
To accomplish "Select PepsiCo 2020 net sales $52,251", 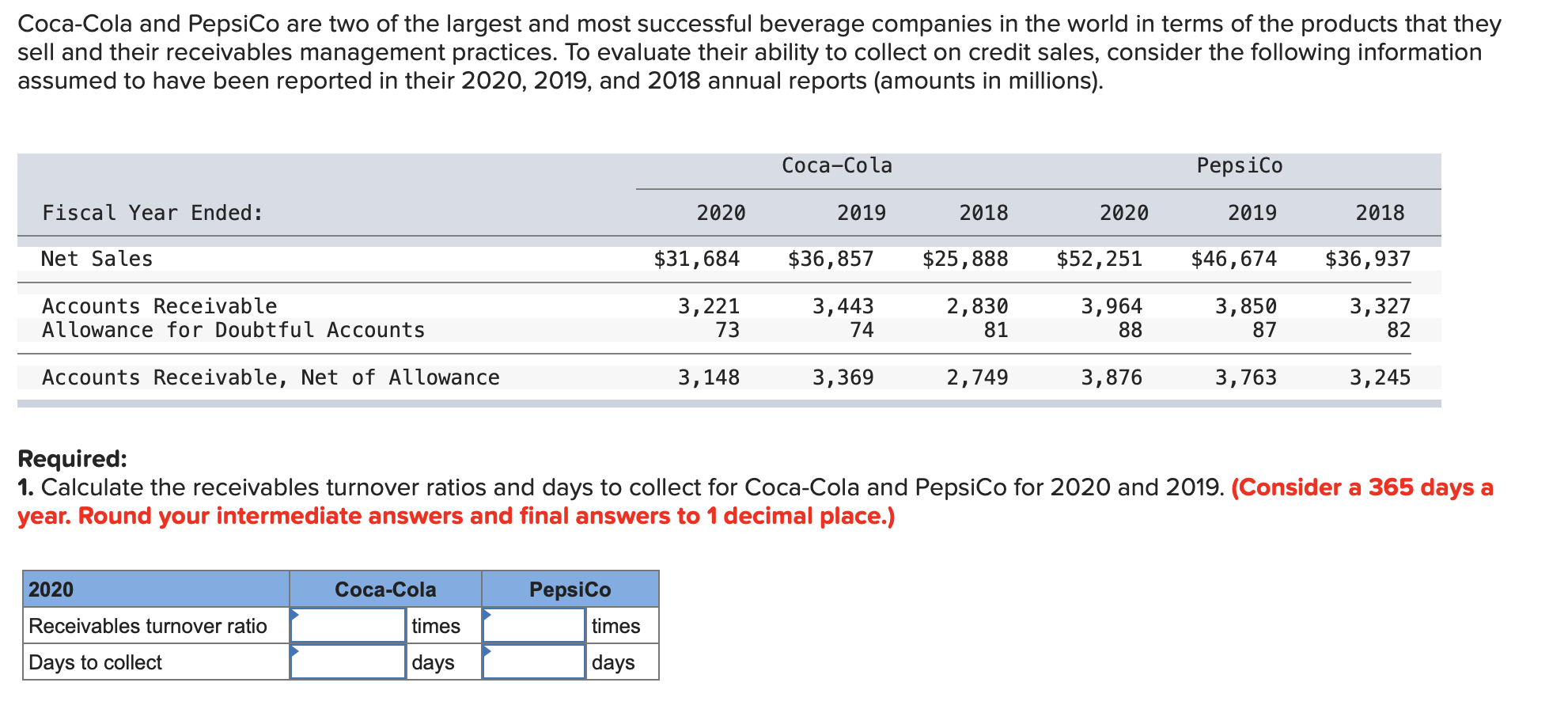I will [1100, 259].
